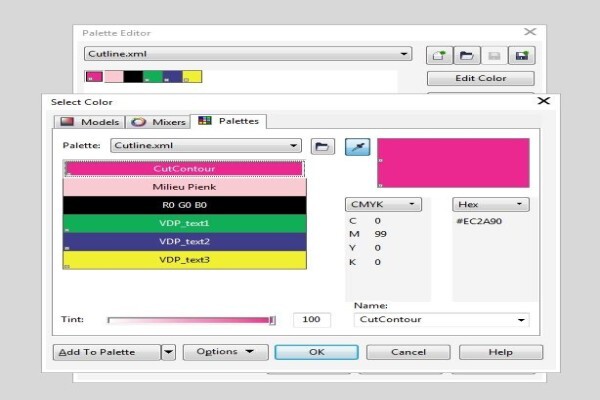Activate the eyedropper color picker tool
600x400 pixels.
point(357,147)
